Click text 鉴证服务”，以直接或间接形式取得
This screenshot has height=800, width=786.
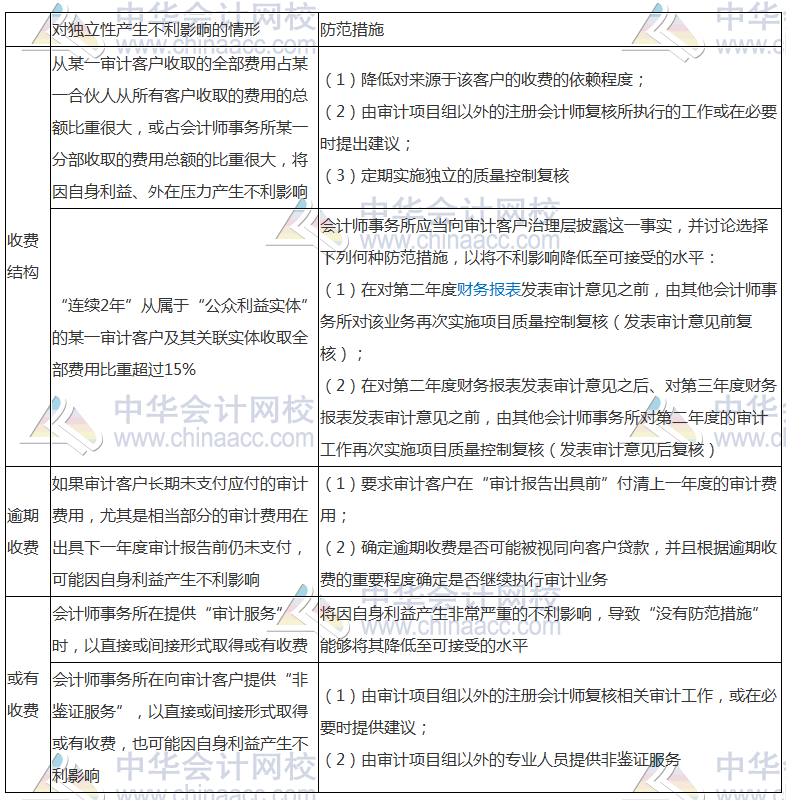click(180, 711)
